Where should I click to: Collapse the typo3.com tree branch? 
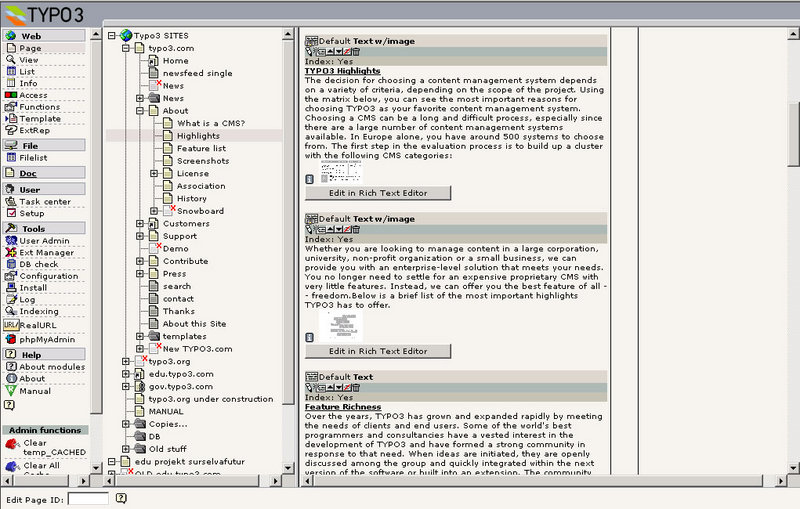pyautogui.click(x=126, y=48)
